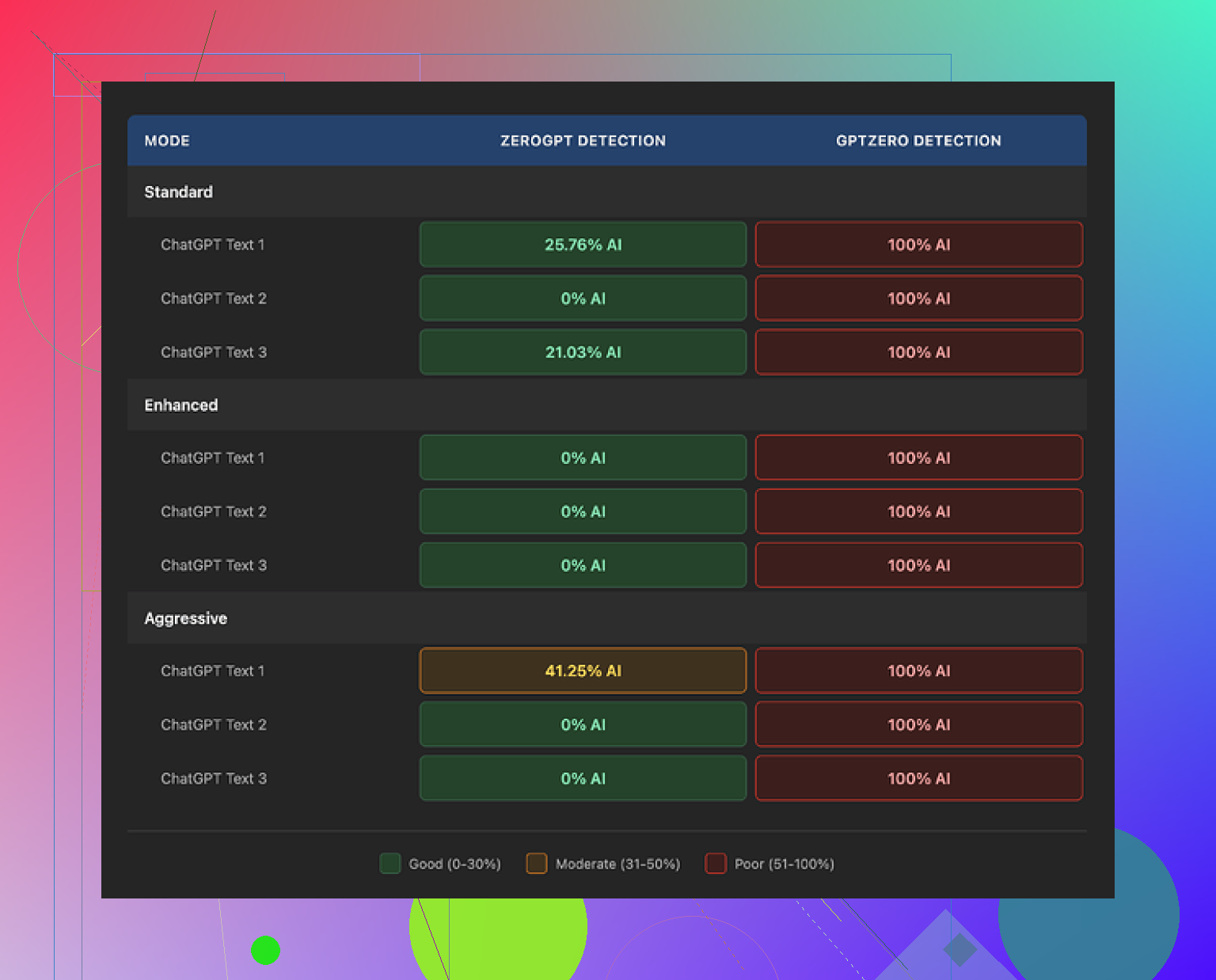Click ZeroGPT 0% AI for Enhanced Text 1
The image size is (1216, 980).
tap(583, 458)
